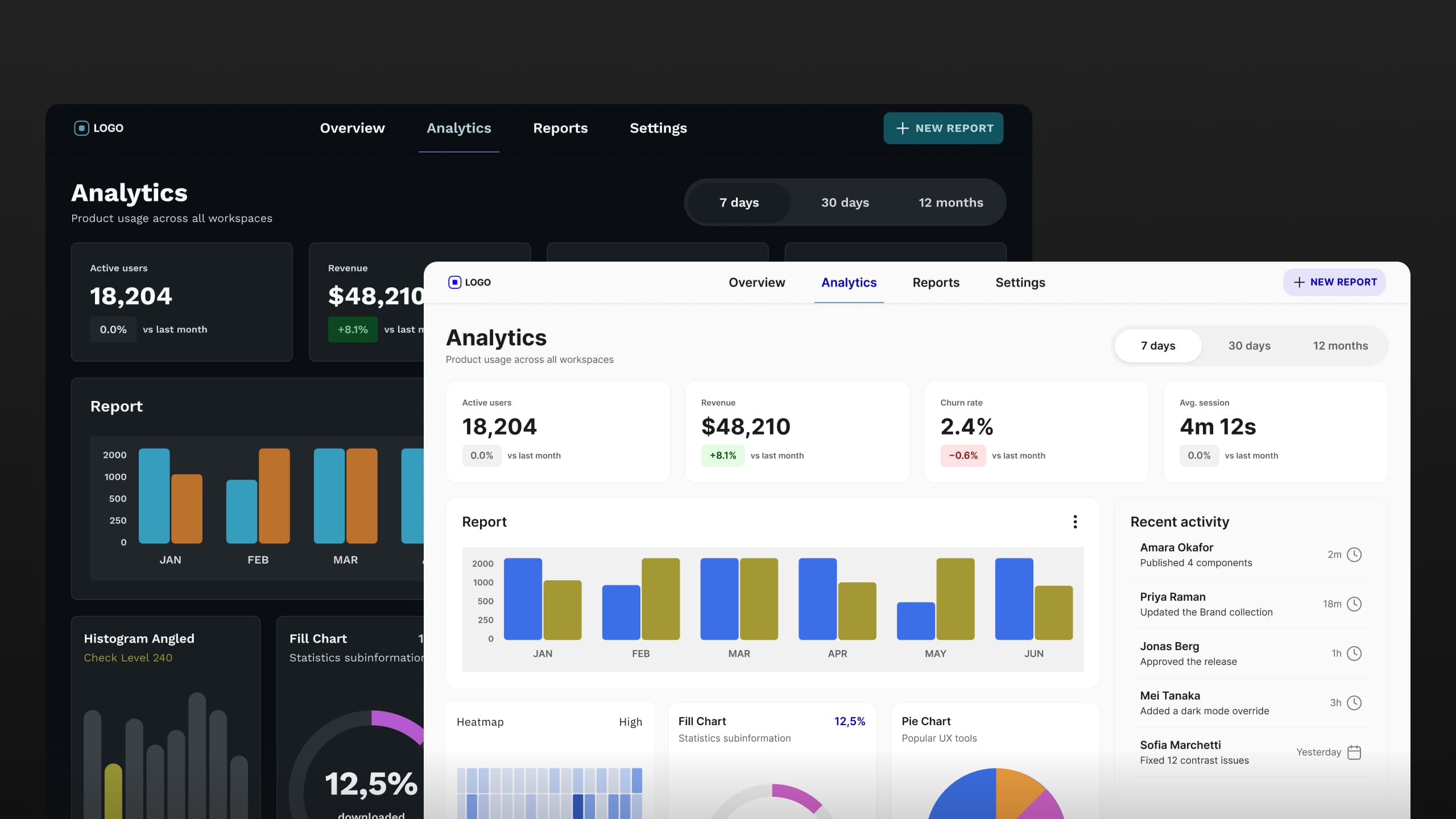Open Overview tab in the light window
Image resolution: width=1456 pixels, height=819 pixels.
pos(756,283)
